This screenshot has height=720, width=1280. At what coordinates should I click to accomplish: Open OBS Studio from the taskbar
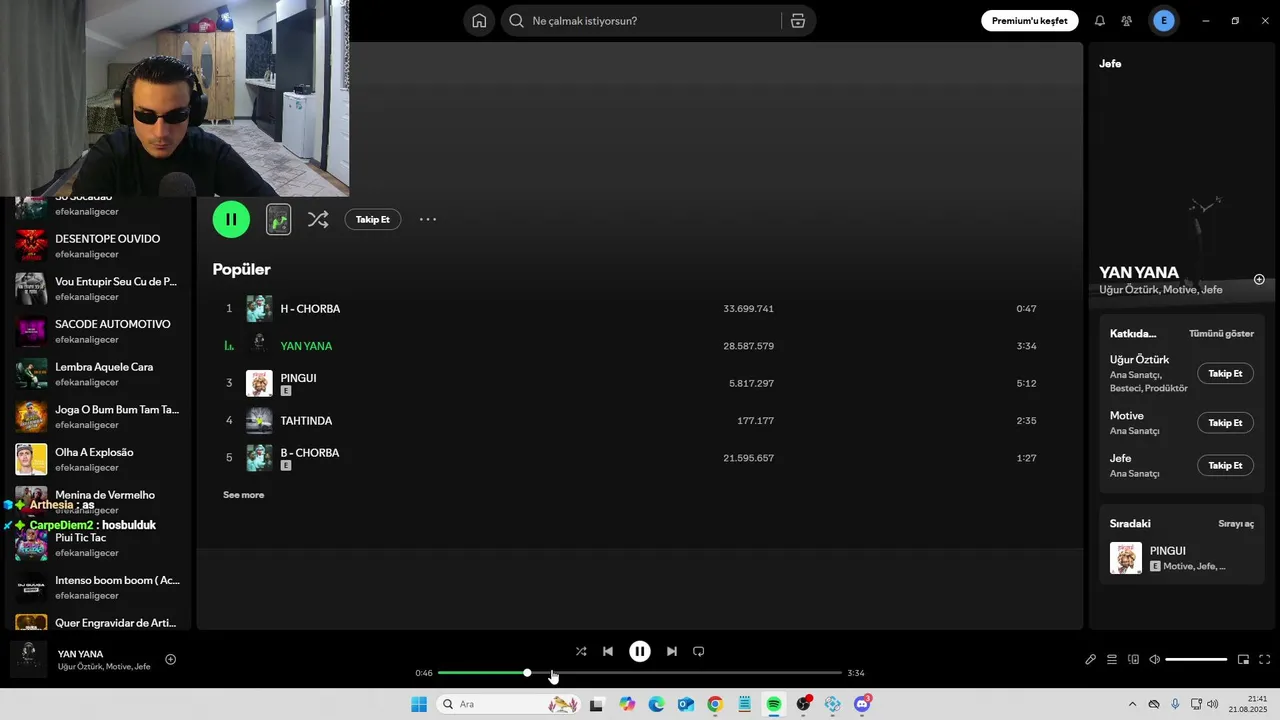pos(803,704)
